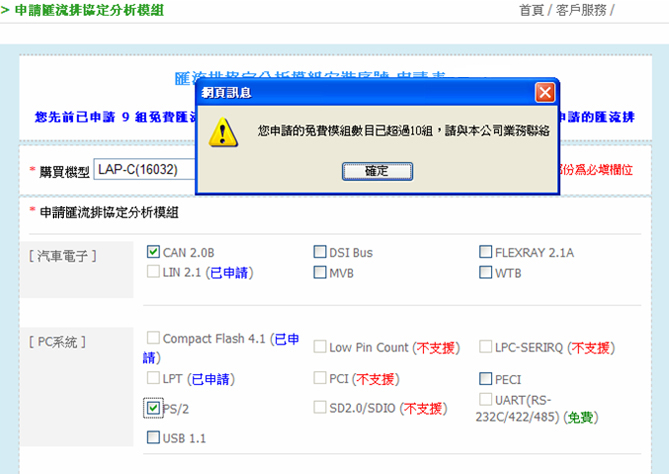Select the MVB checkbox

coord(319,272)
